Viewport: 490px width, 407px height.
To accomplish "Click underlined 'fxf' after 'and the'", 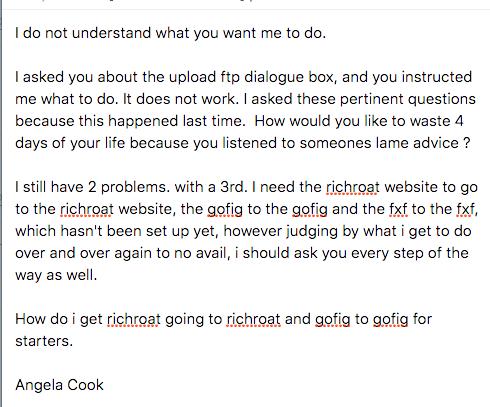I will coord(398,209).
